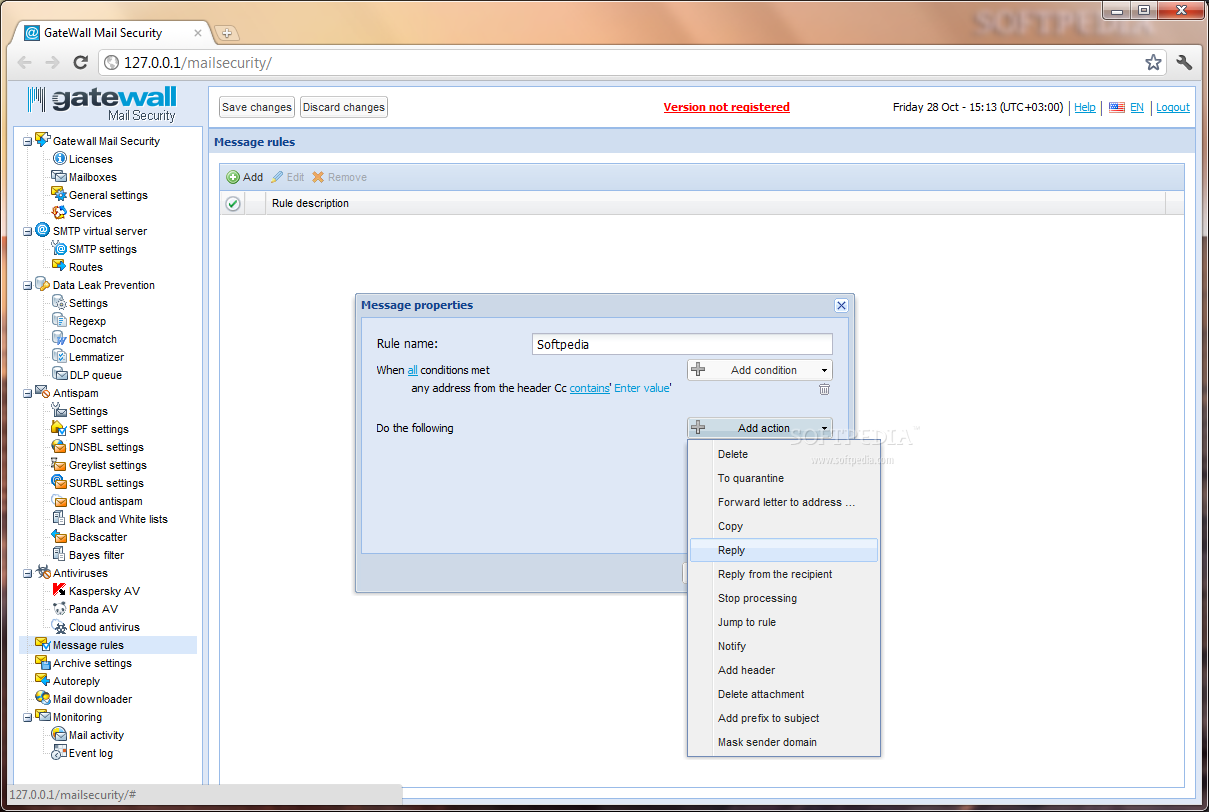Image resolution: width=1209 pixels, height=812 pixels.
Task: Open new browser tab button
Action: point(226,33)
